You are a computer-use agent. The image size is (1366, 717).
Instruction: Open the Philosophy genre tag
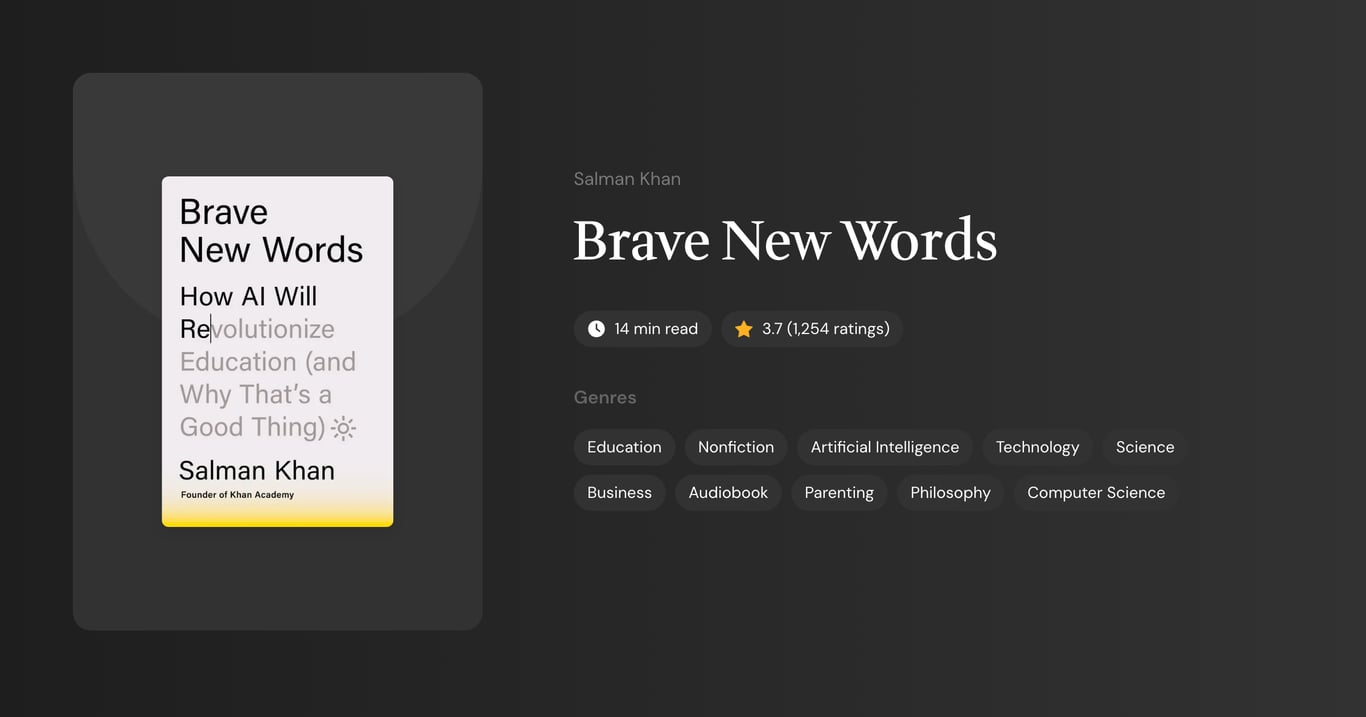click(950, 492)
